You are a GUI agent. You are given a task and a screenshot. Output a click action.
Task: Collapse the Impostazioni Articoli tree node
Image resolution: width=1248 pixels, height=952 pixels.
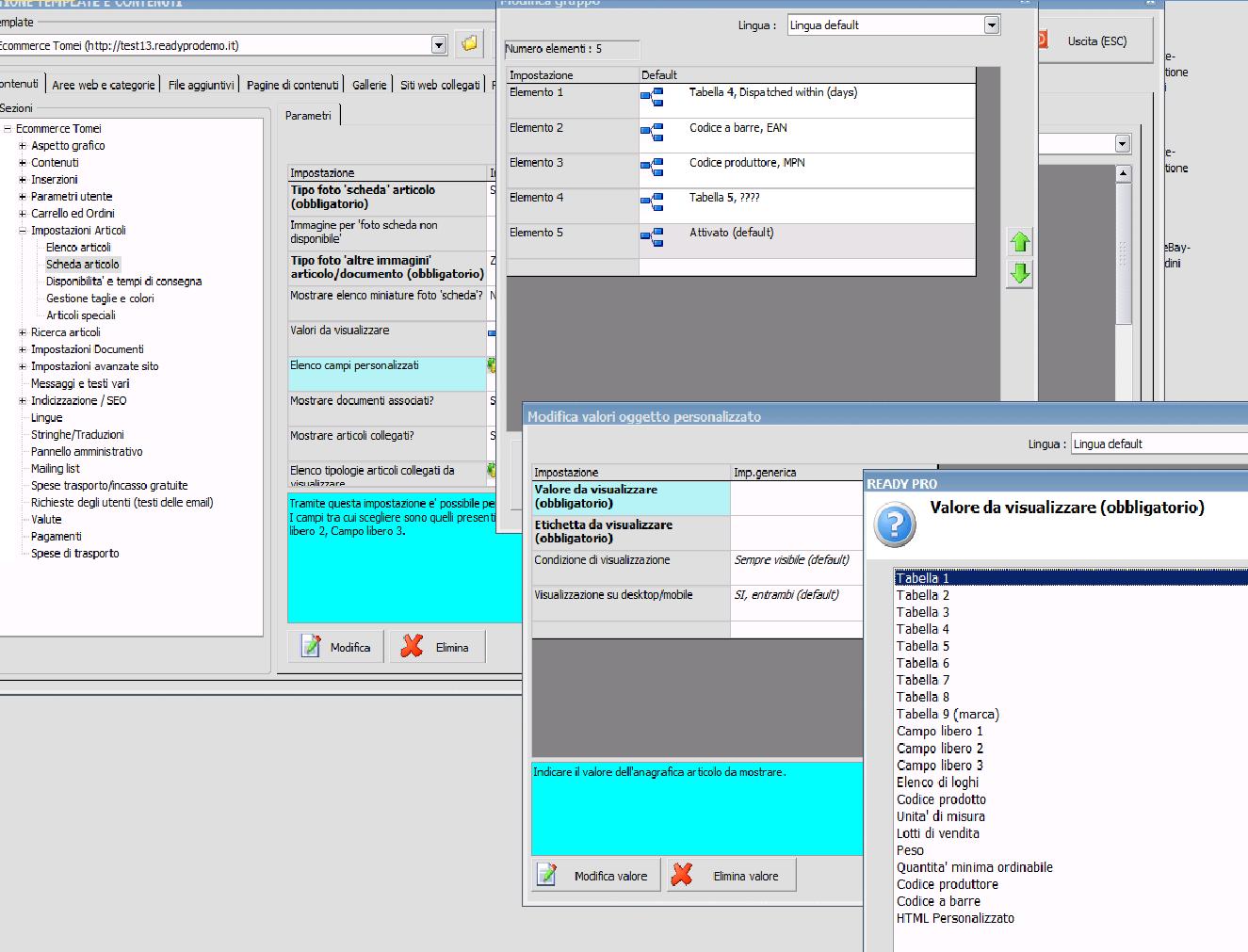tap(23, 231)
